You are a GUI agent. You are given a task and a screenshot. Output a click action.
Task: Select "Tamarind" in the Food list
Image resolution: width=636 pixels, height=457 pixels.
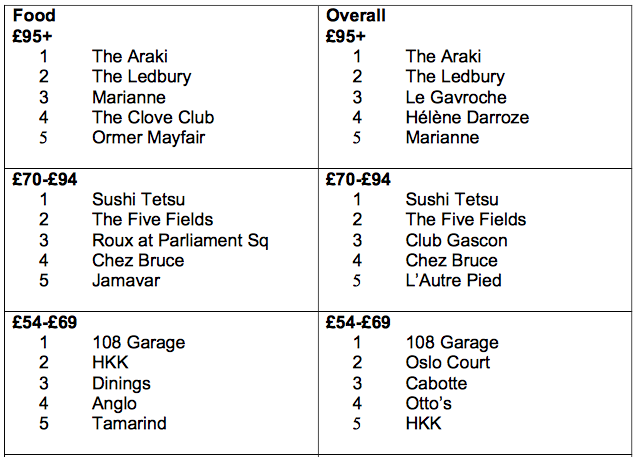pyautogui.click(x=129, y=423)
